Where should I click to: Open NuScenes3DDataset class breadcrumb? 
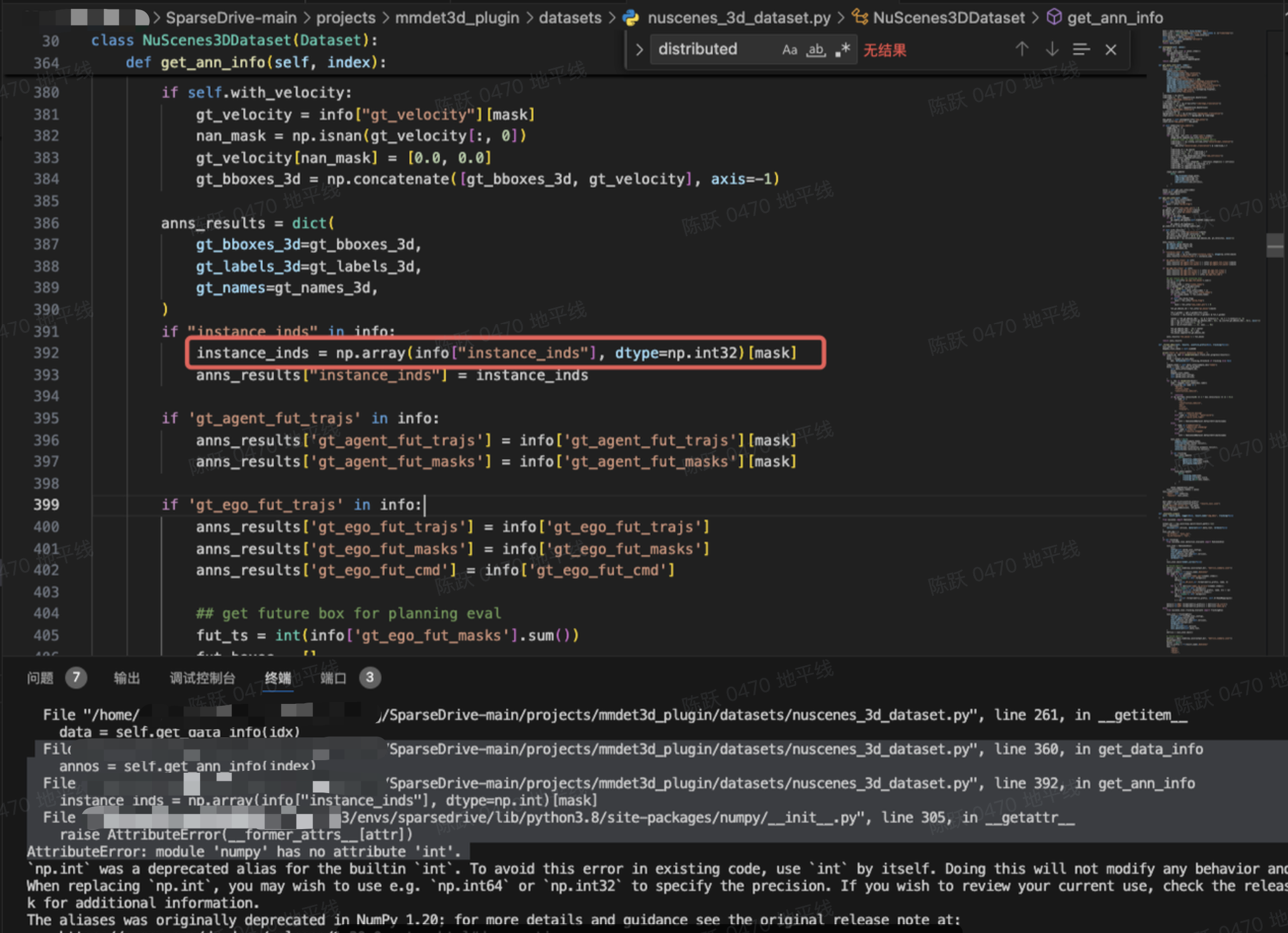(x=948, y=18)
